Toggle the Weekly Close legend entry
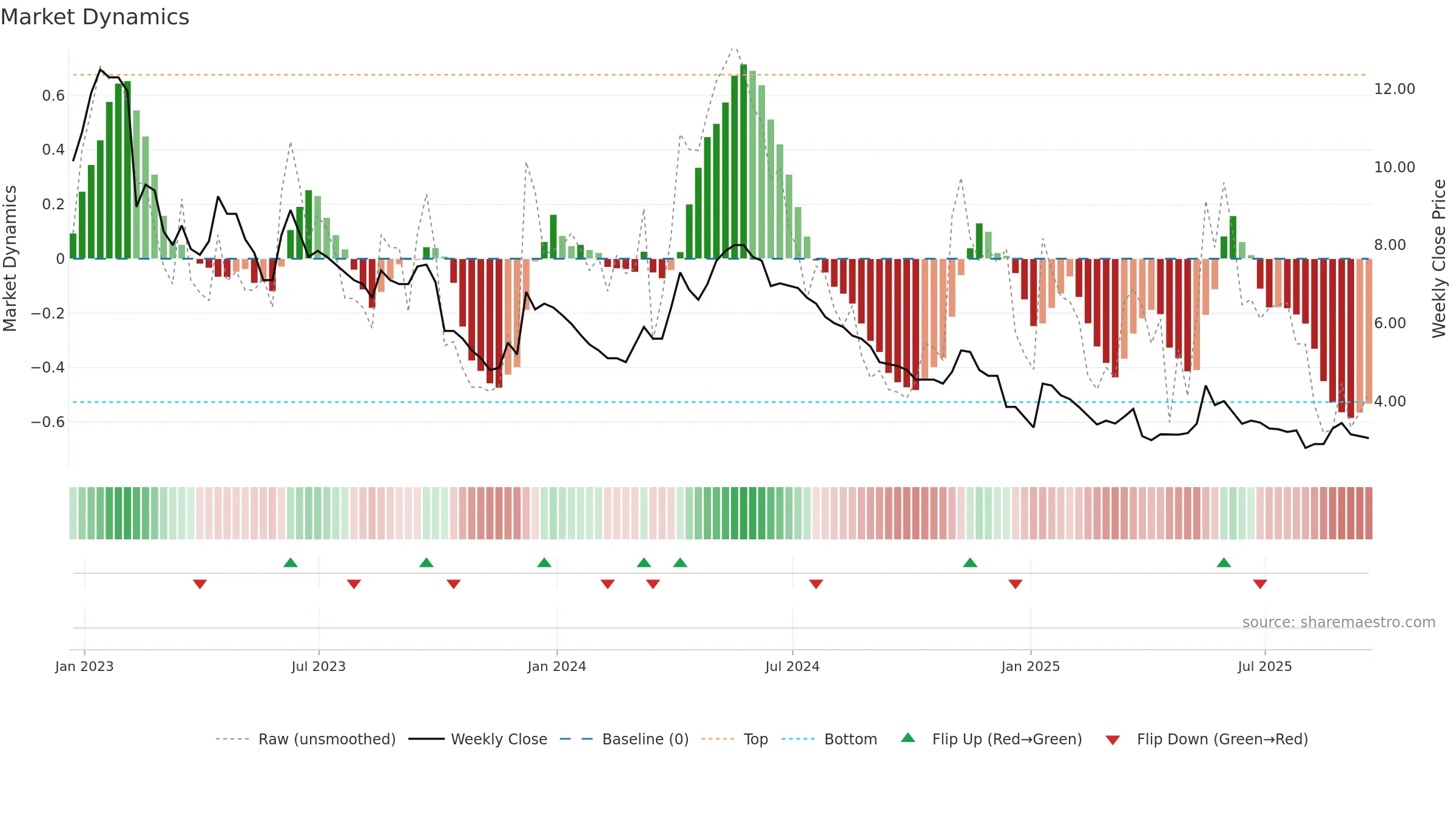 477,740
